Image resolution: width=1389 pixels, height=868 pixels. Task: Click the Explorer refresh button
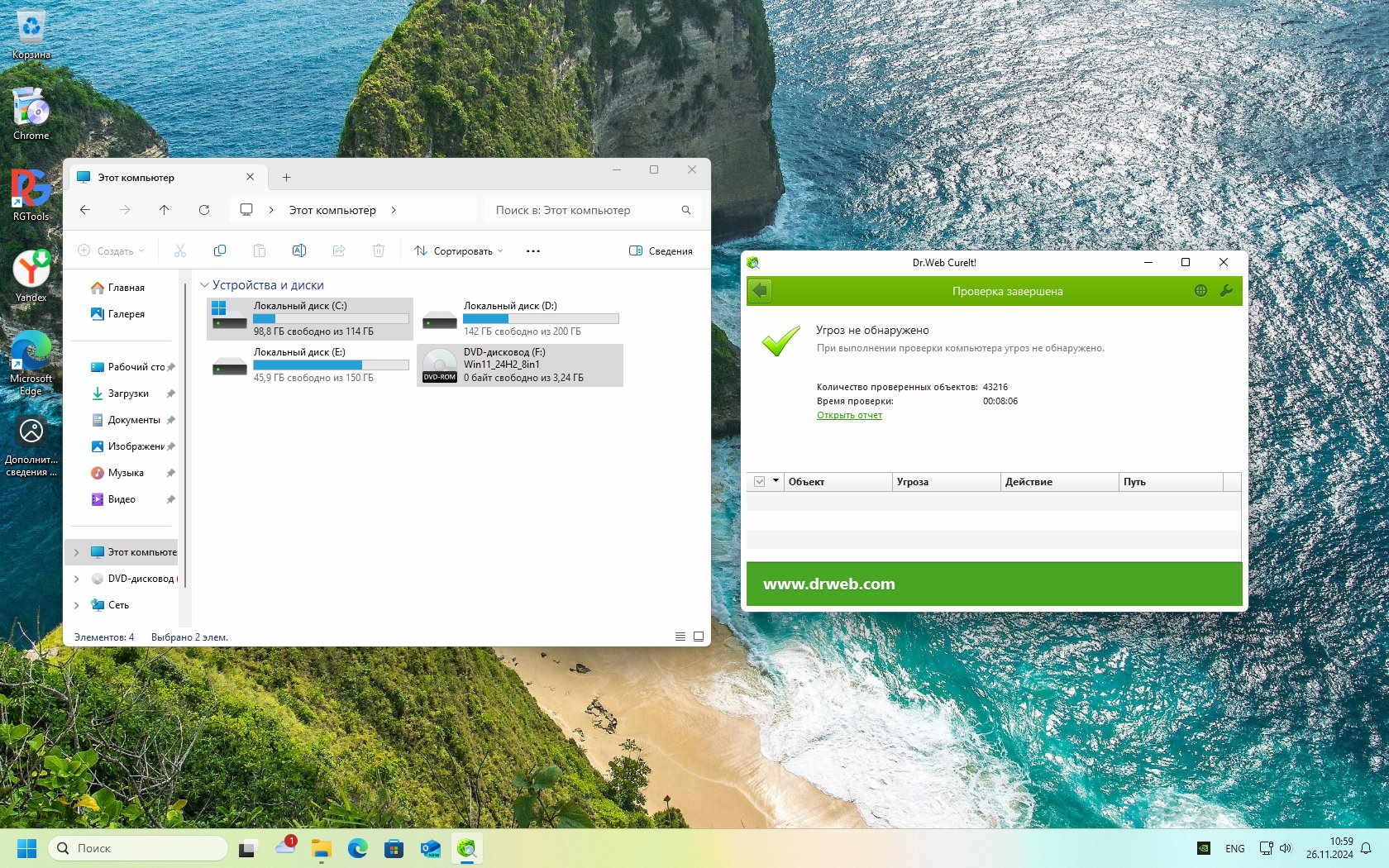click(204, 210)
